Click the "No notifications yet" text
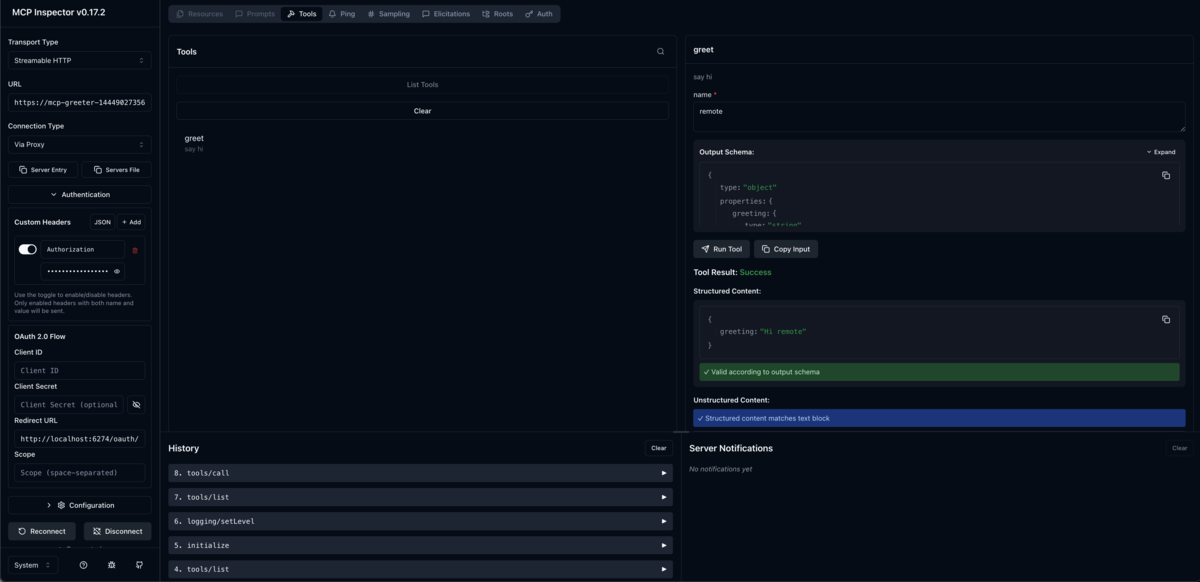 point(720,469)
